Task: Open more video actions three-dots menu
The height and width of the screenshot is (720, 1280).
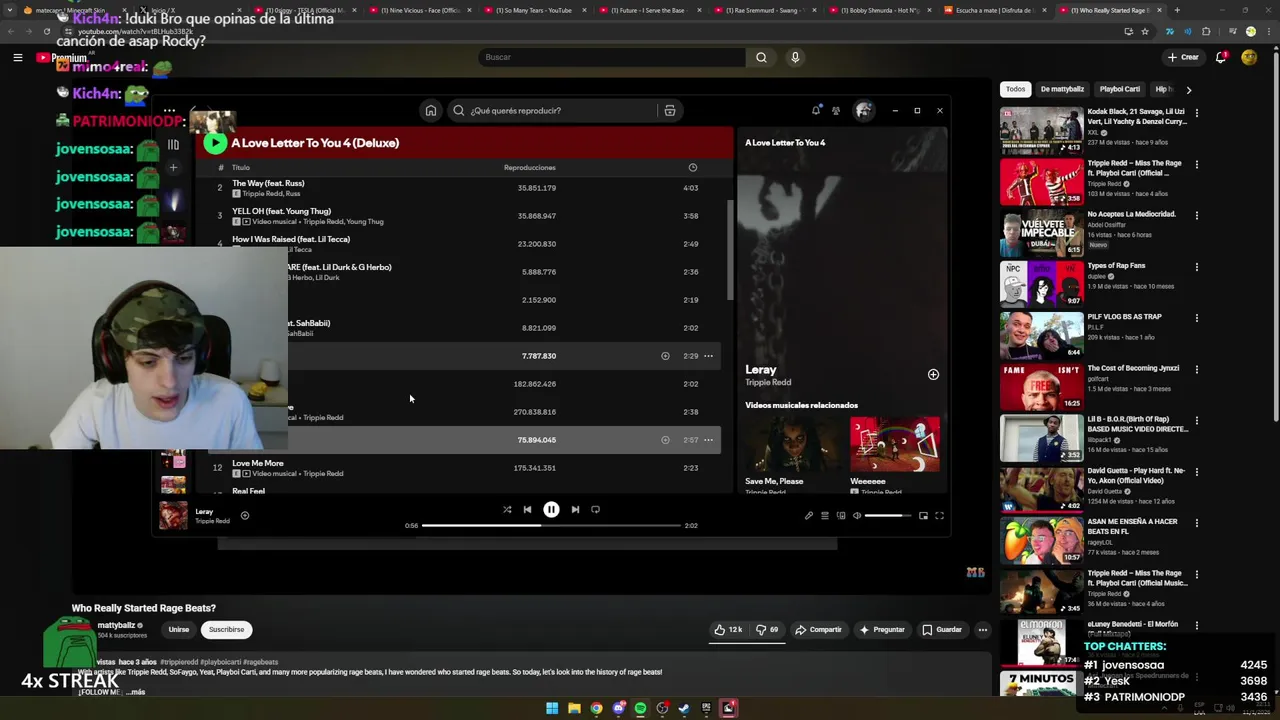Action: click(x=983, y=630)
